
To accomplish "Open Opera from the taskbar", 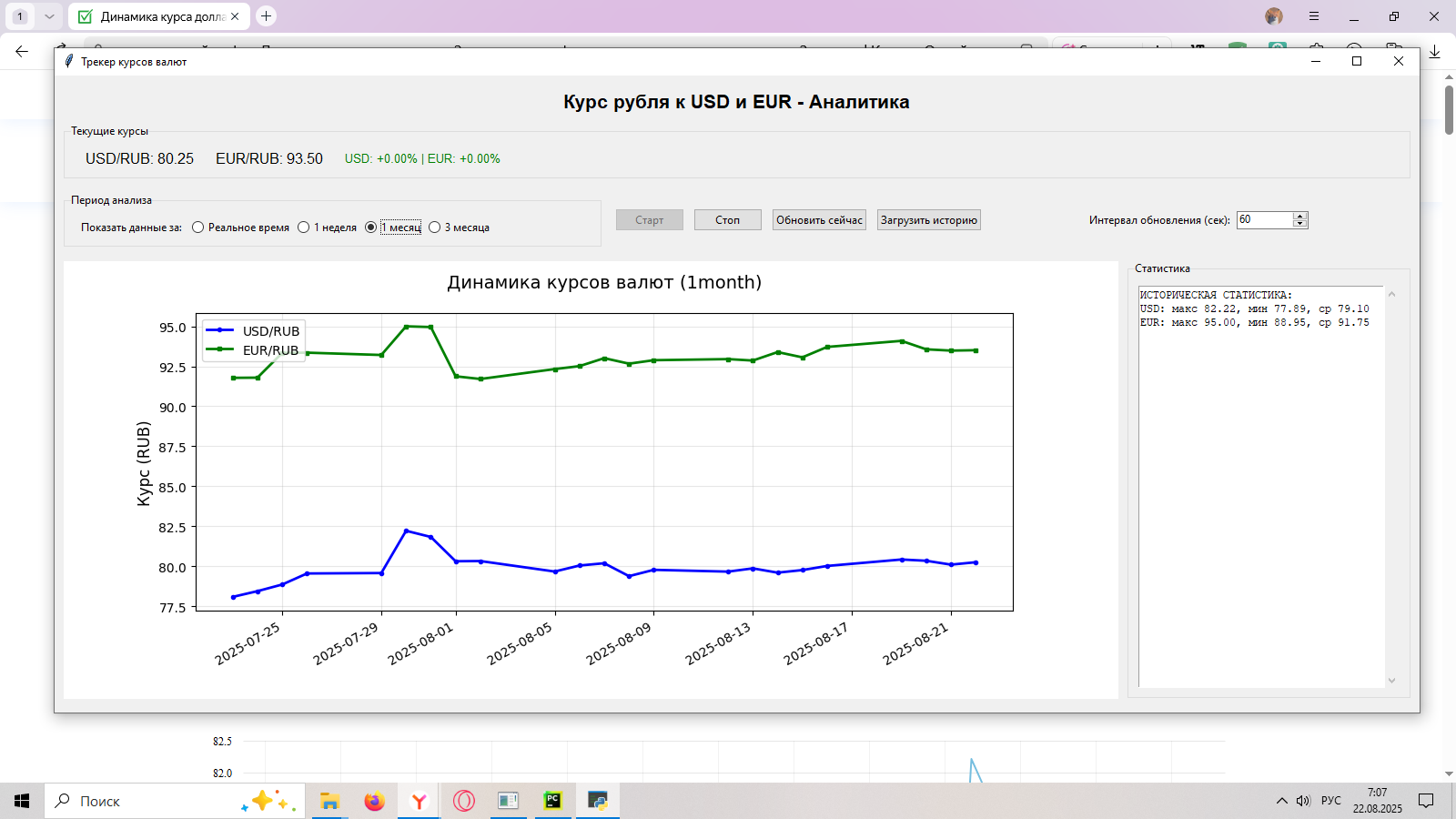I will (463, 801).
